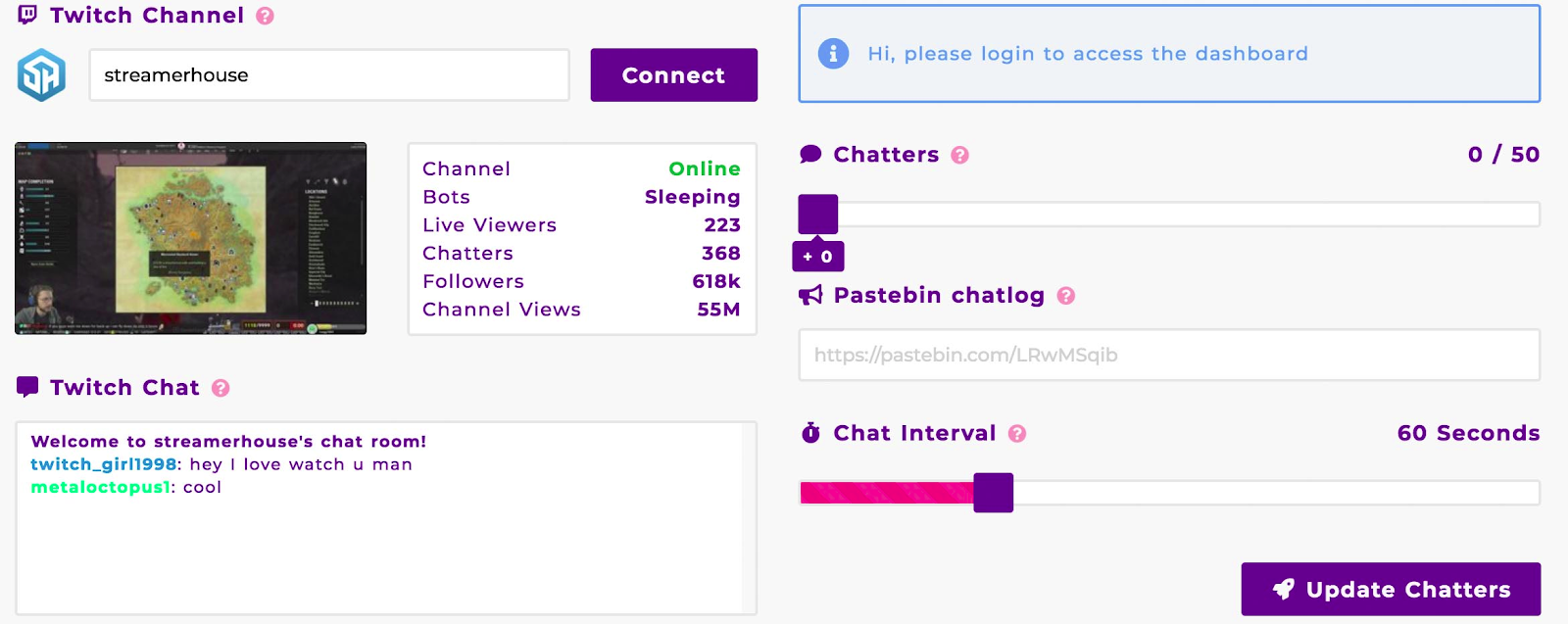Click the 60 Seconds interval value

click(x=1468, y=433)
